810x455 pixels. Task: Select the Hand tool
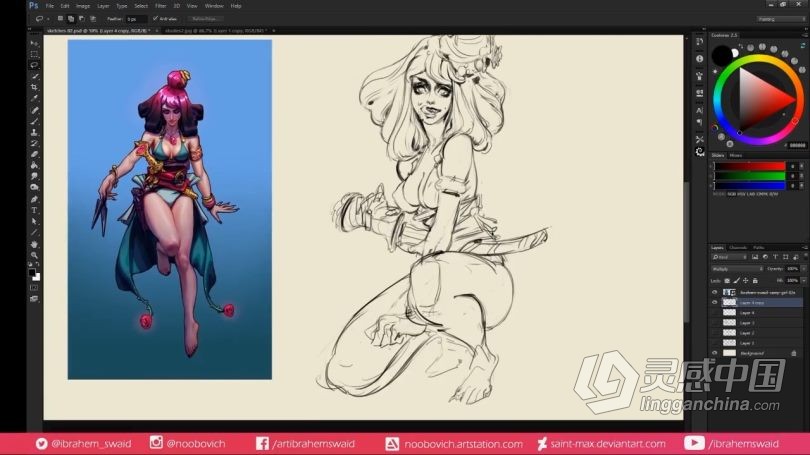34,244
